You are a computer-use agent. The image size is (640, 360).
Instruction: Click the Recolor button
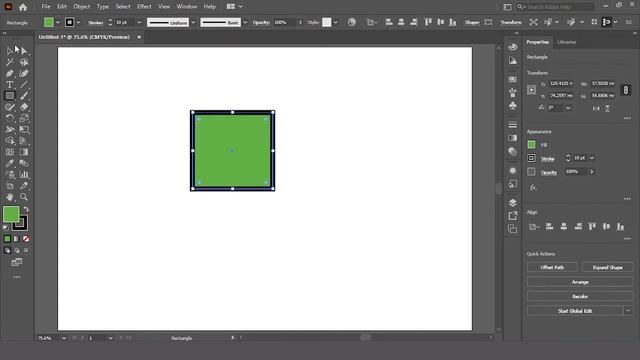pyautogui.click(x=580, y=296)
